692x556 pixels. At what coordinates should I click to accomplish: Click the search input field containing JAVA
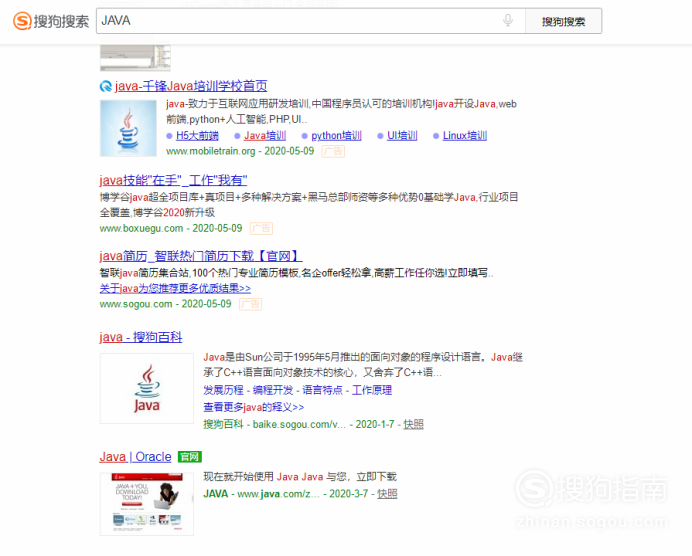(x=310, y=21)
